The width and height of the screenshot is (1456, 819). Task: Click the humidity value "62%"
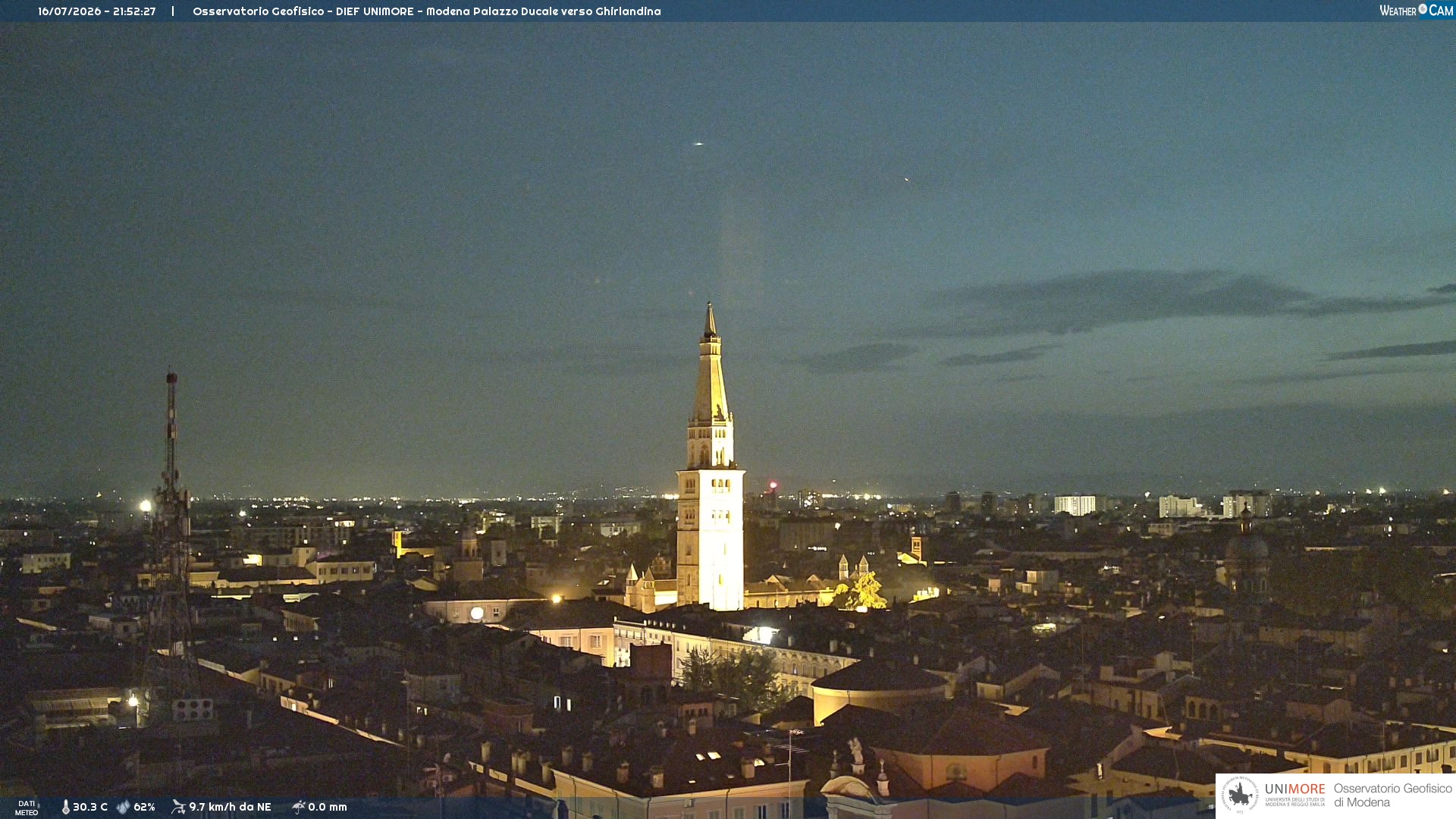(x=144, y=807)
